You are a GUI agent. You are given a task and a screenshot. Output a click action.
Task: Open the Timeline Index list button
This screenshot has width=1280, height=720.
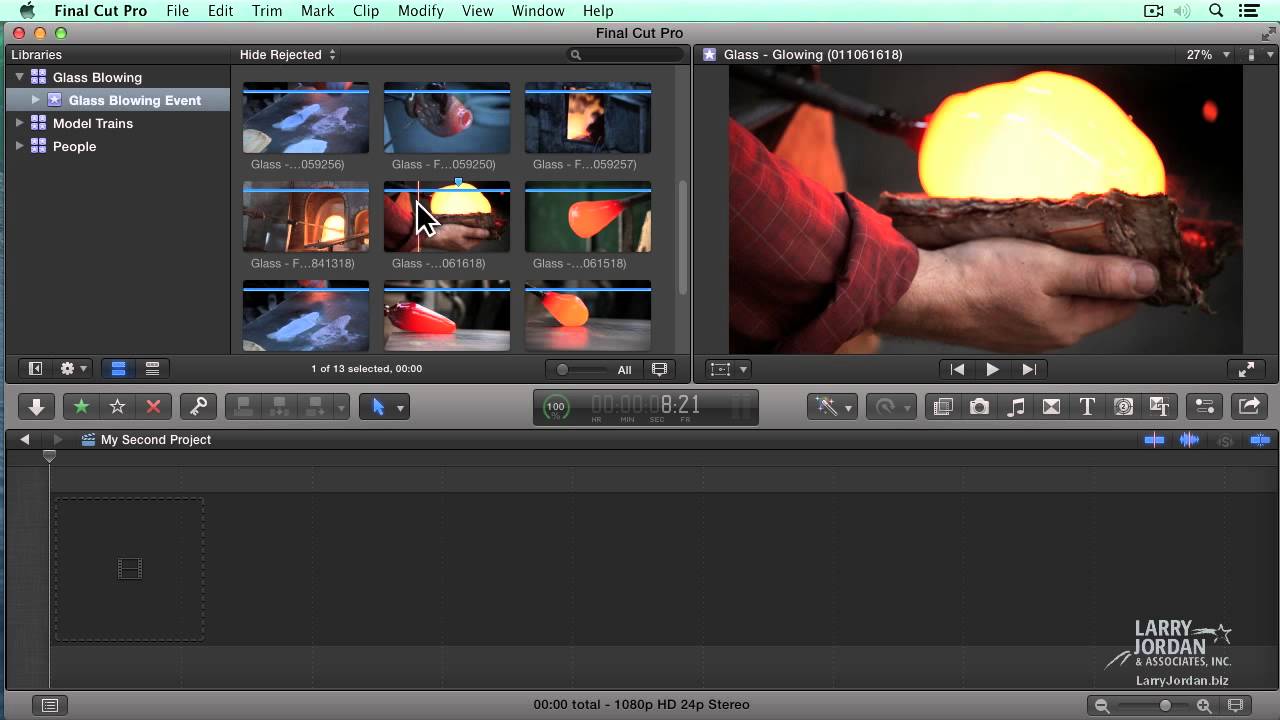point(50,705)
